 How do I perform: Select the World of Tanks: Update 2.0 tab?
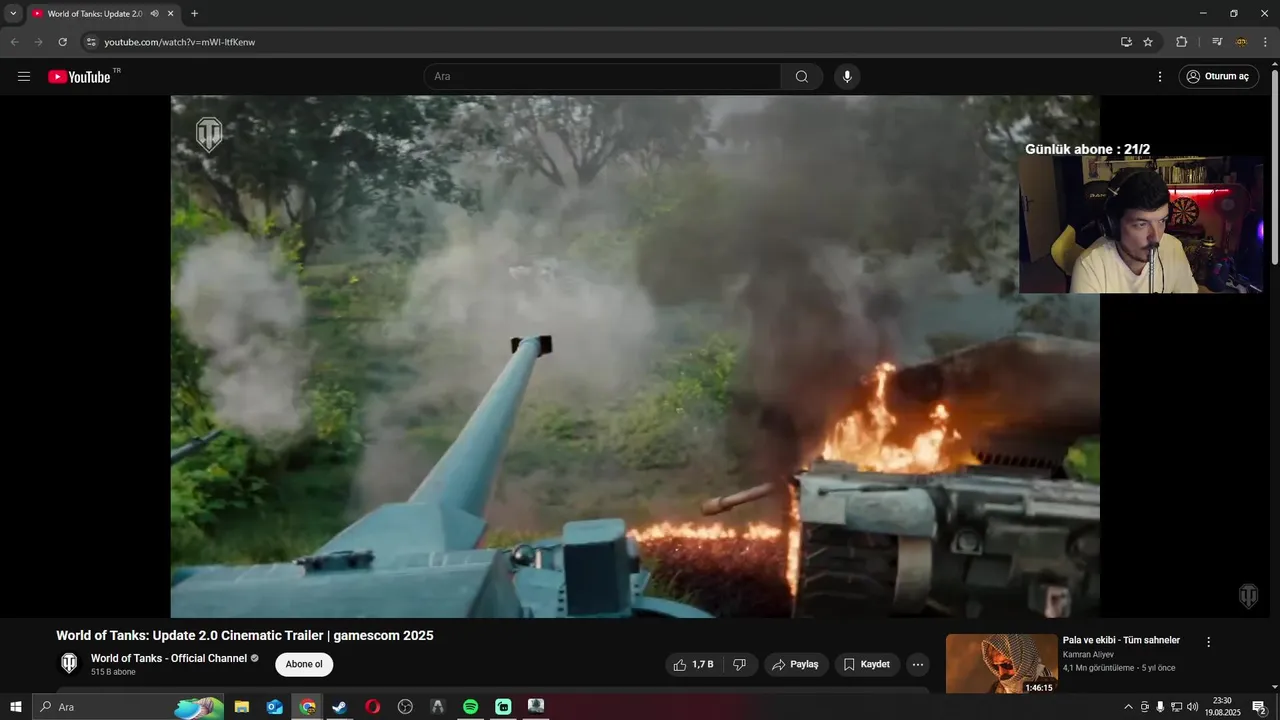[95, 14]
